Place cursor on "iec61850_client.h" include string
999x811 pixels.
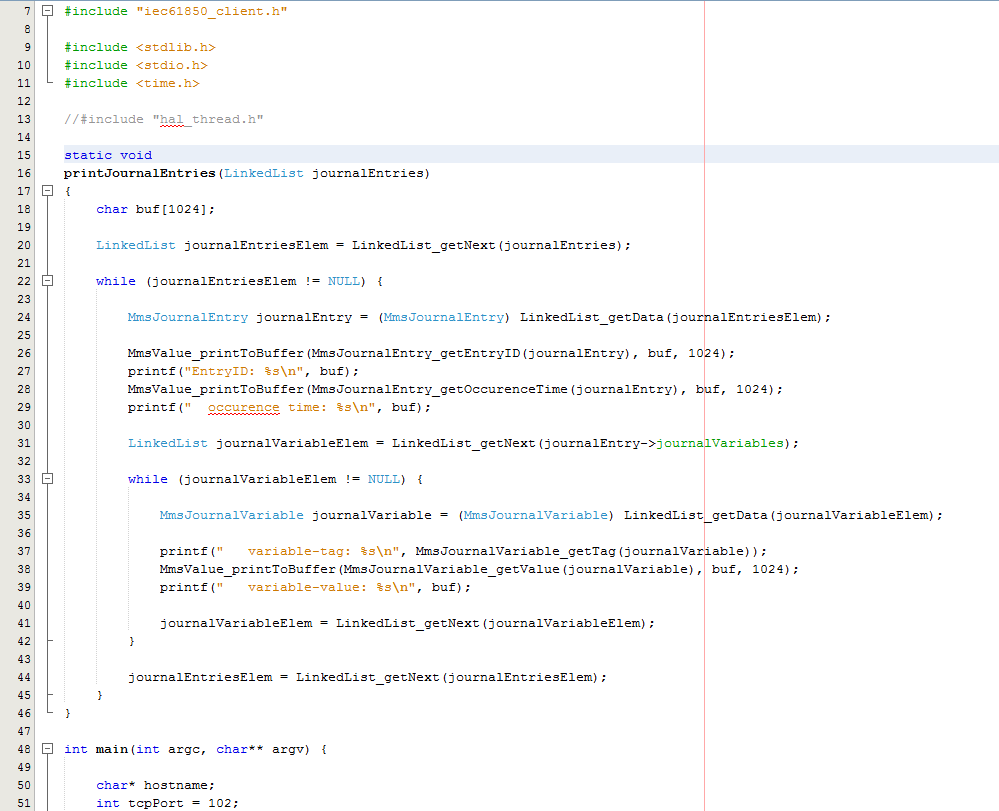(x=212, y=11)
